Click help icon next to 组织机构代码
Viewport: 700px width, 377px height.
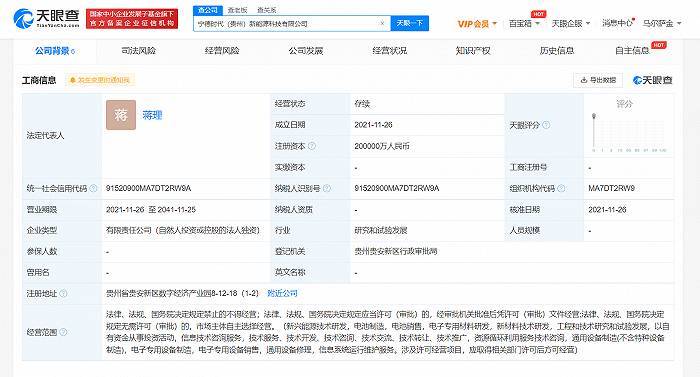coord(562,188)
